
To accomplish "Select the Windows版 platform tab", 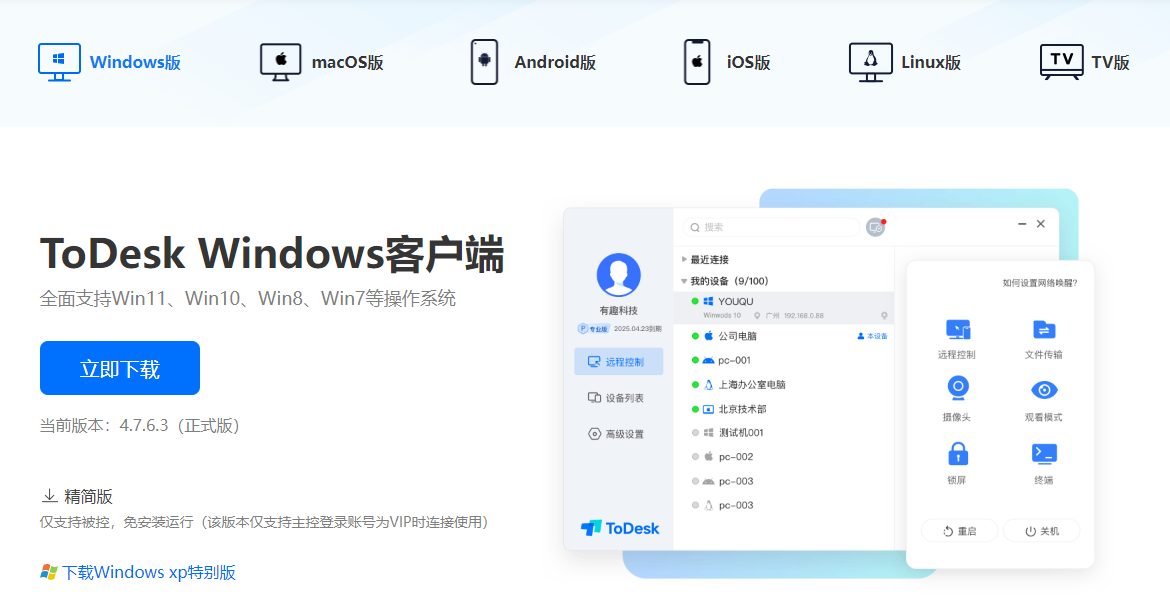I will [x=110, y=62].
